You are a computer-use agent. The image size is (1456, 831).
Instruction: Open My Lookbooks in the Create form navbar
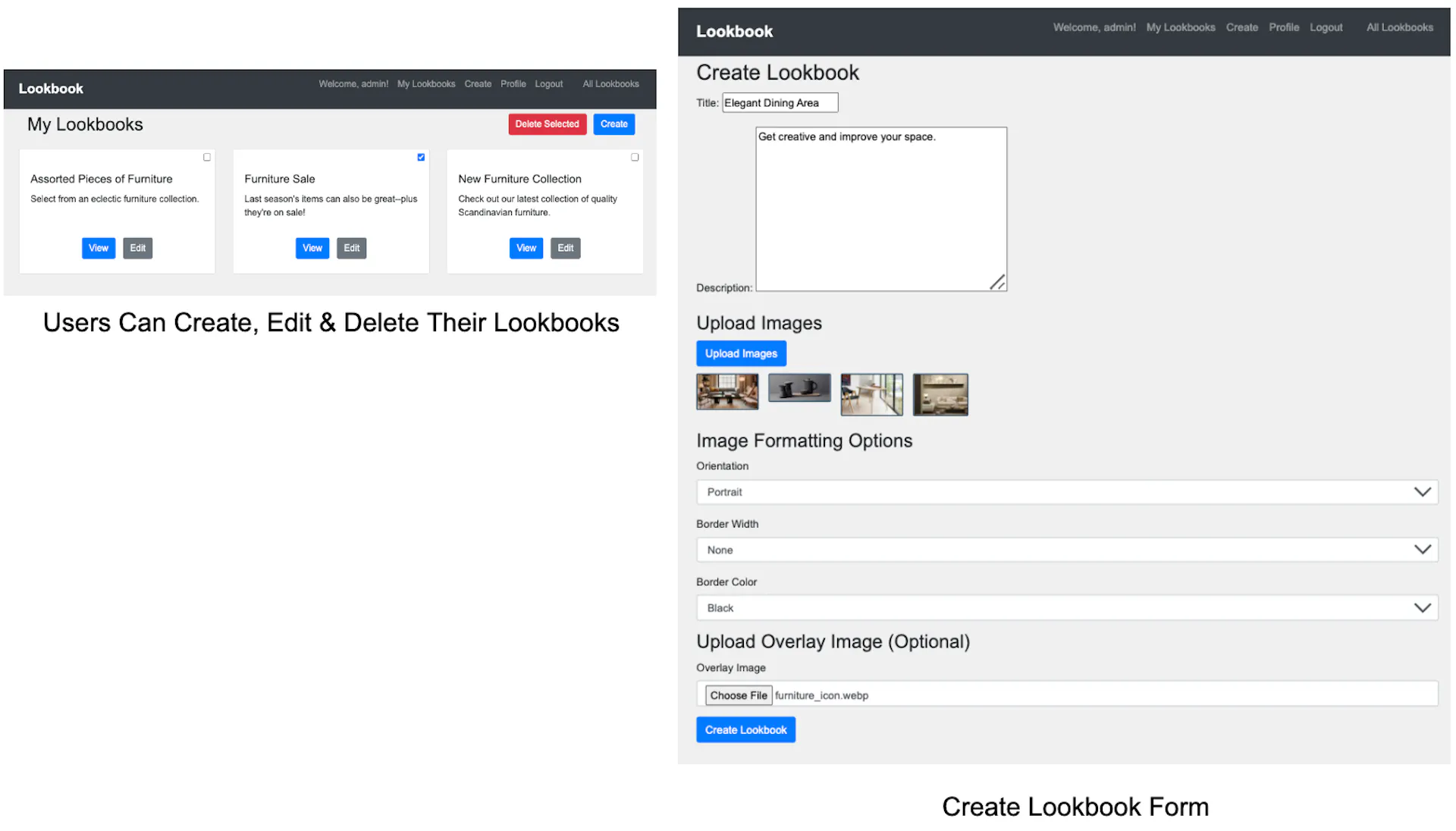1180,27
